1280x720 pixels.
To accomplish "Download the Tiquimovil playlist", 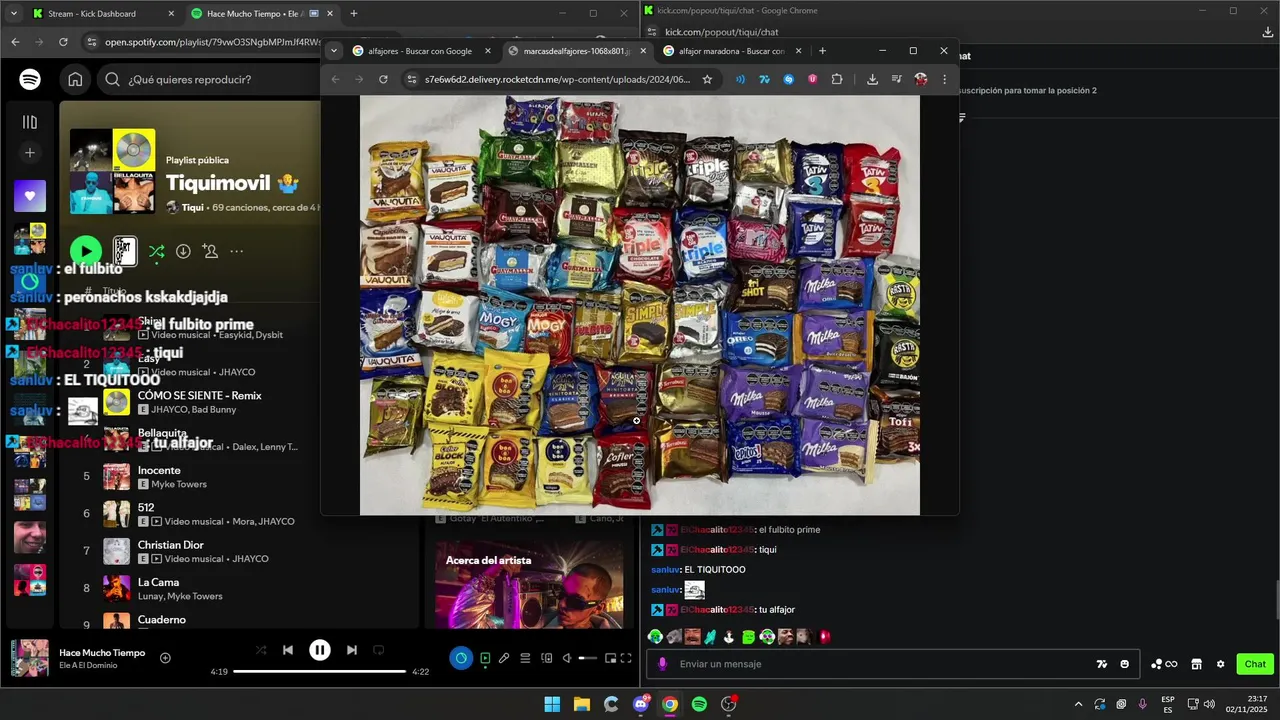I will point(183,251).
